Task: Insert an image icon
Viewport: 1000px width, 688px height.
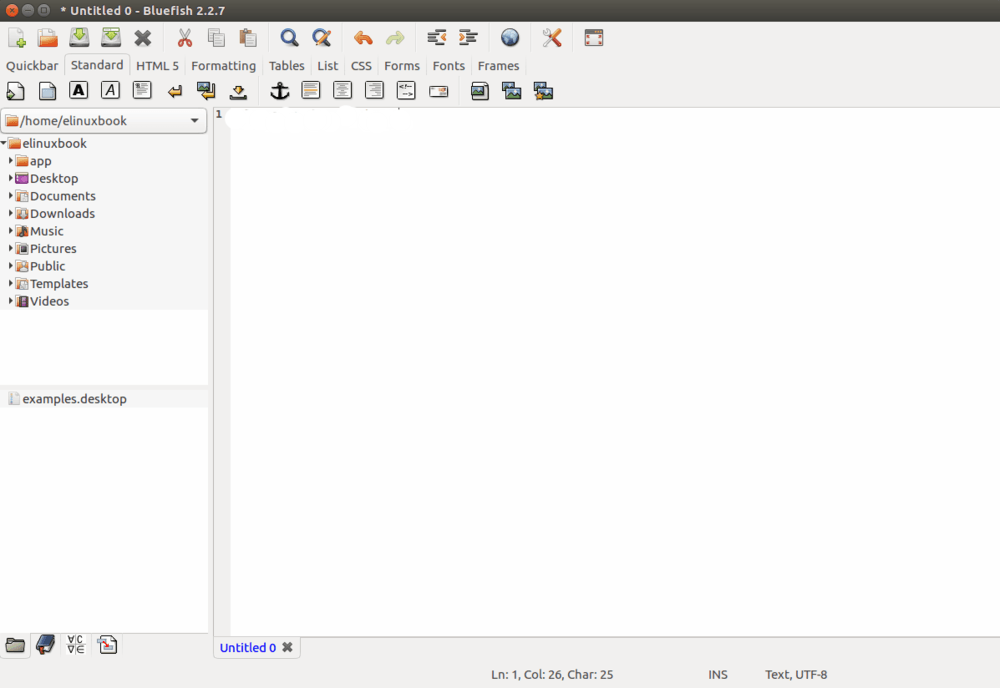Action: point(480,91)
